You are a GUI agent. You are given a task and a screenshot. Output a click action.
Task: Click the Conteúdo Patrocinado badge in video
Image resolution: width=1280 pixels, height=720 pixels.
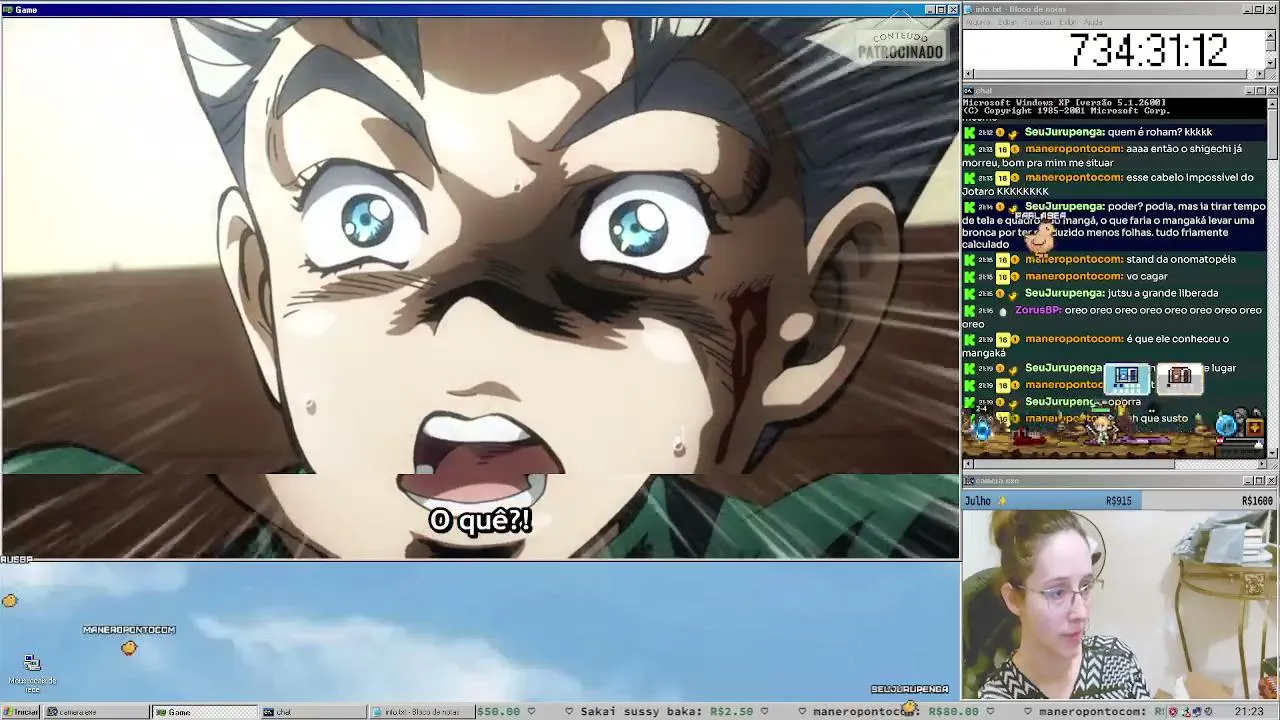[x=900, y=46]
